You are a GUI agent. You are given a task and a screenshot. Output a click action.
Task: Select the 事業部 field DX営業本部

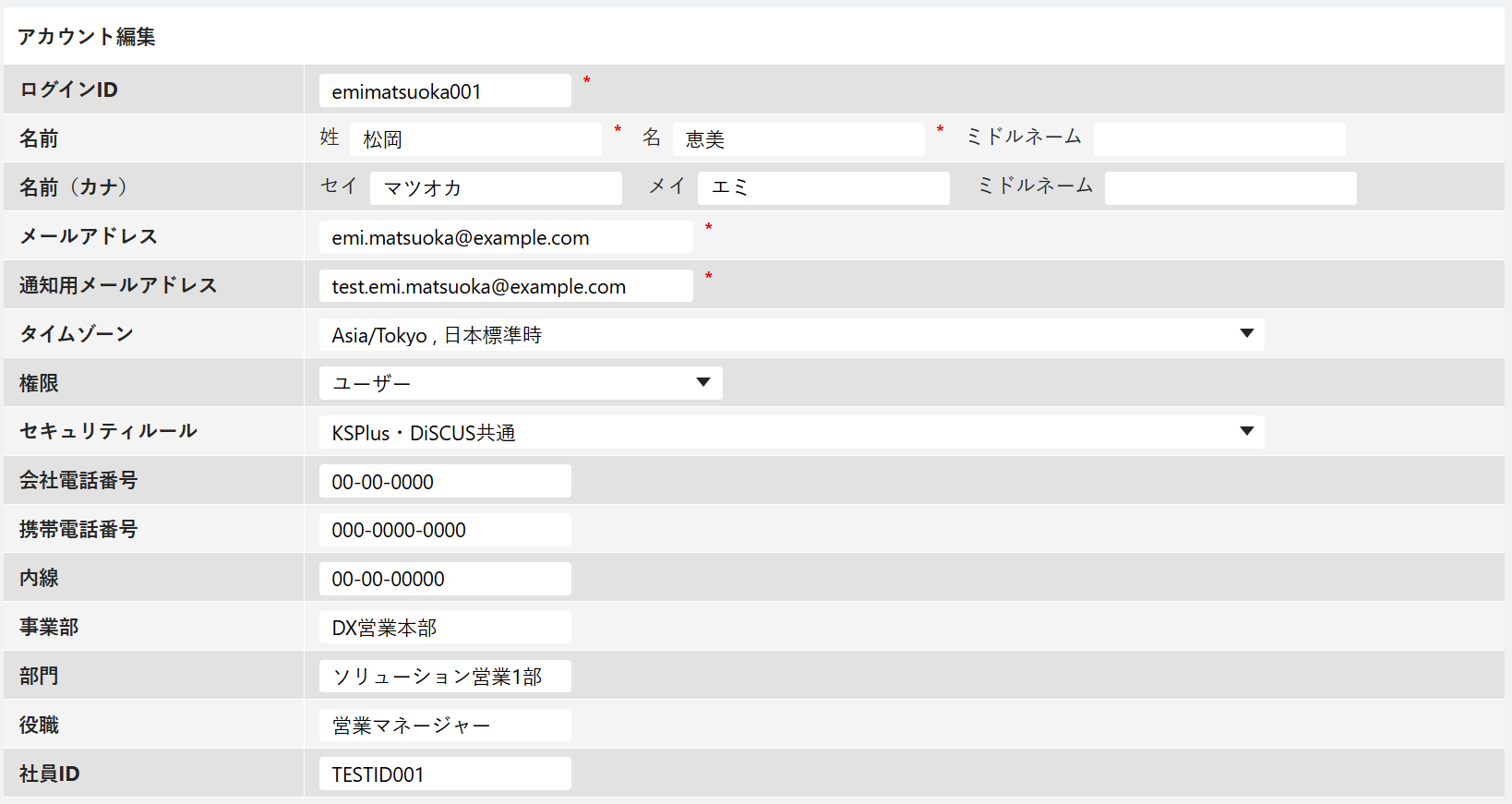445,628
